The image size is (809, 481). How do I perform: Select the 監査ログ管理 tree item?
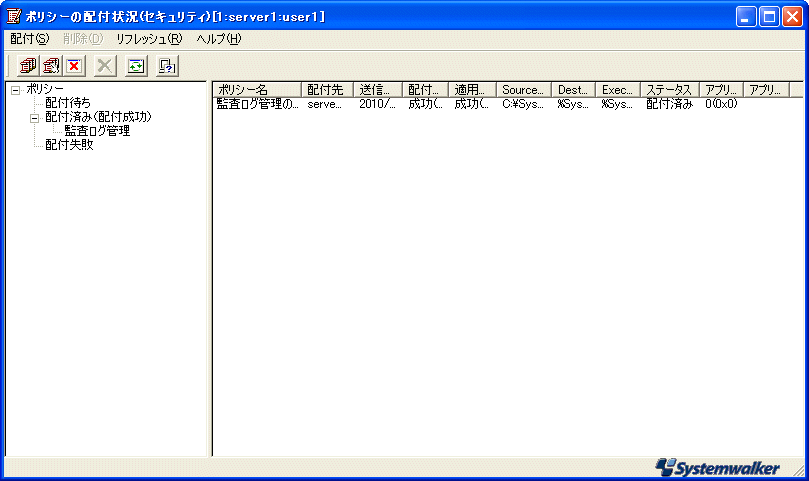pyautogui.click(x=97, y=131)
